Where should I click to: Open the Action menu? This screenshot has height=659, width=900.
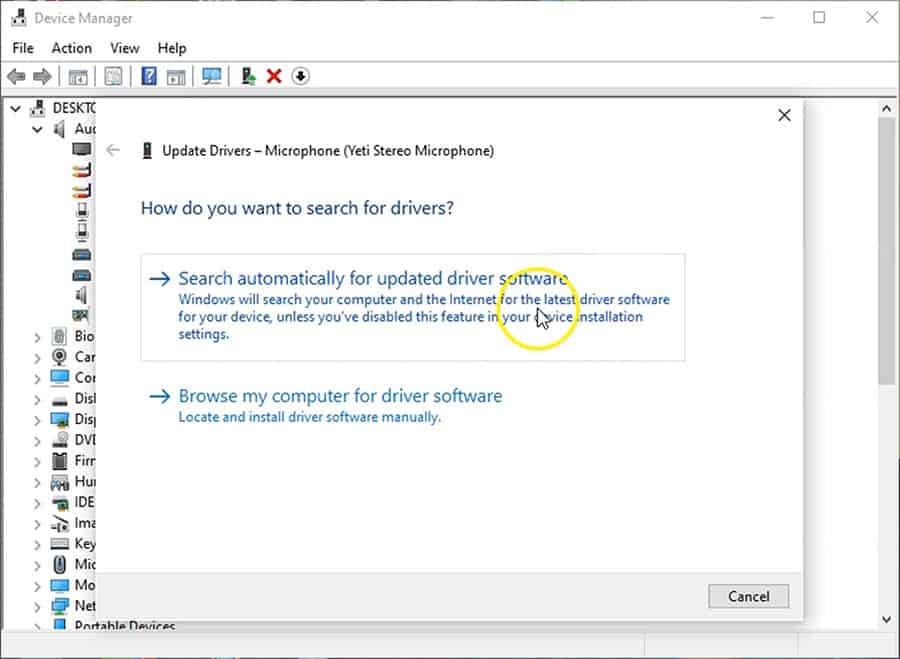(72, 48)
